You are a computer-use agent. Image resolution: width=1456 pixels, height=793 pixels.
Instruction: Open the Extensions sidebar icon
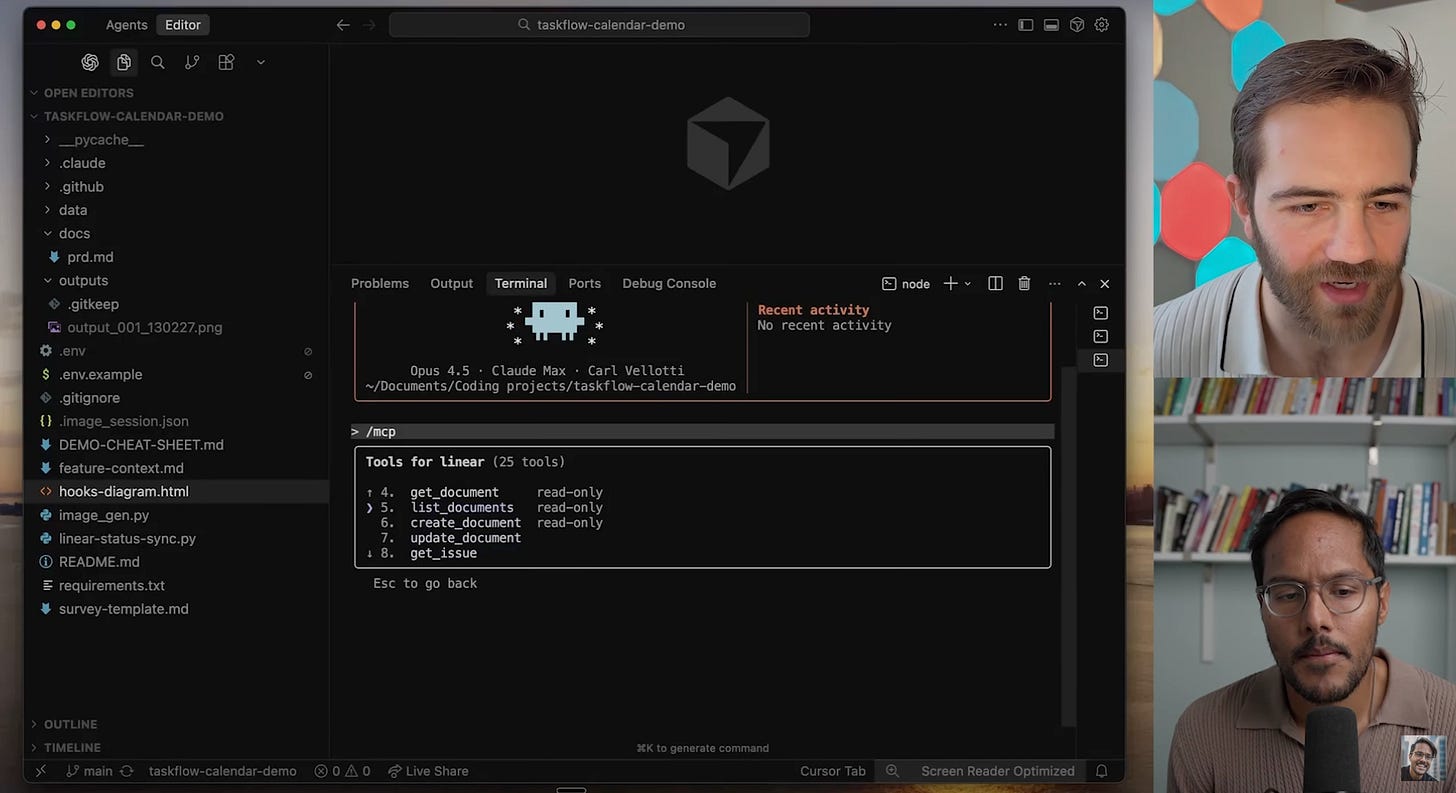click(x=226, y=62)
